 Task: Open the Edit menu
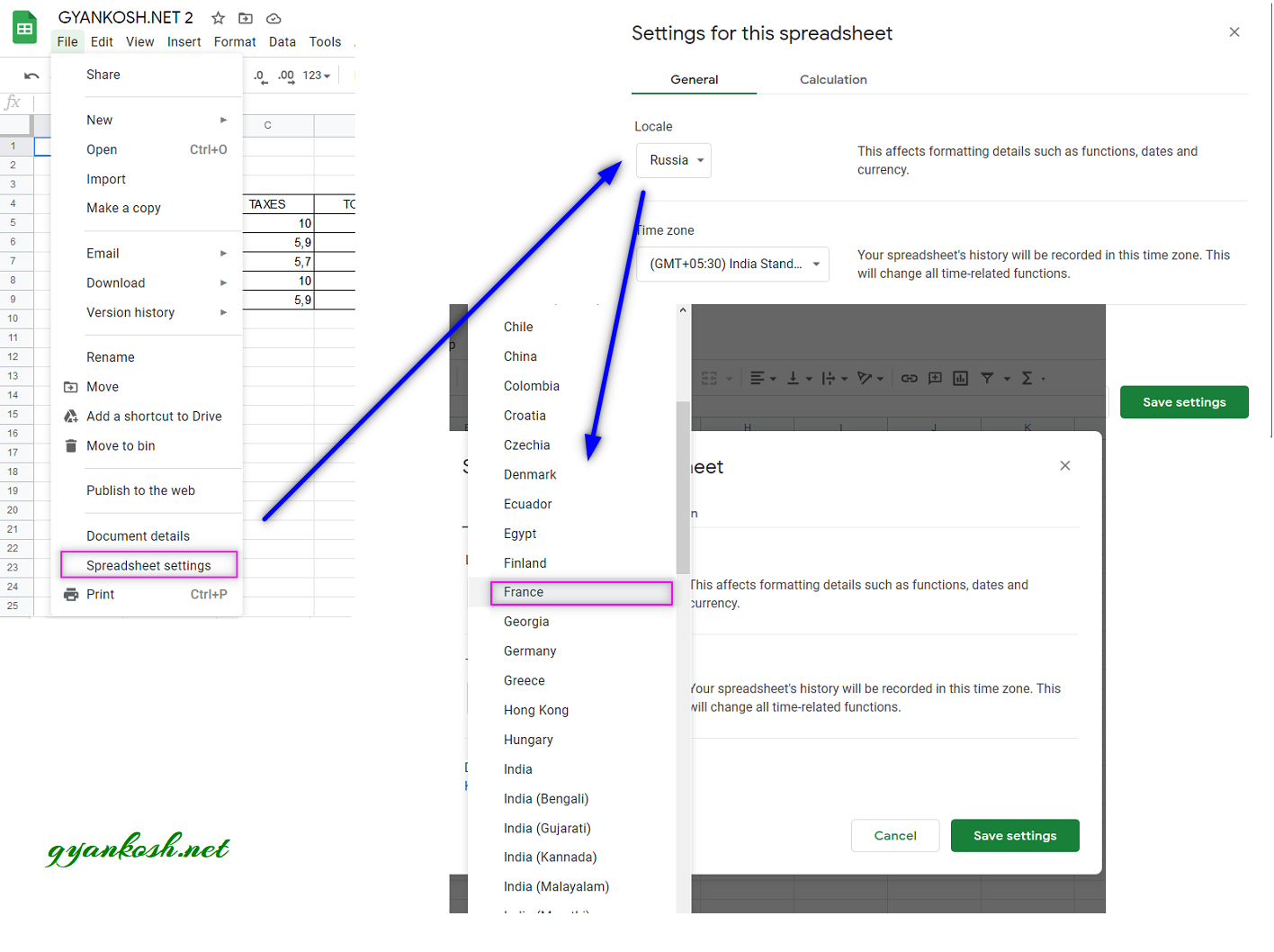point(102,41)
